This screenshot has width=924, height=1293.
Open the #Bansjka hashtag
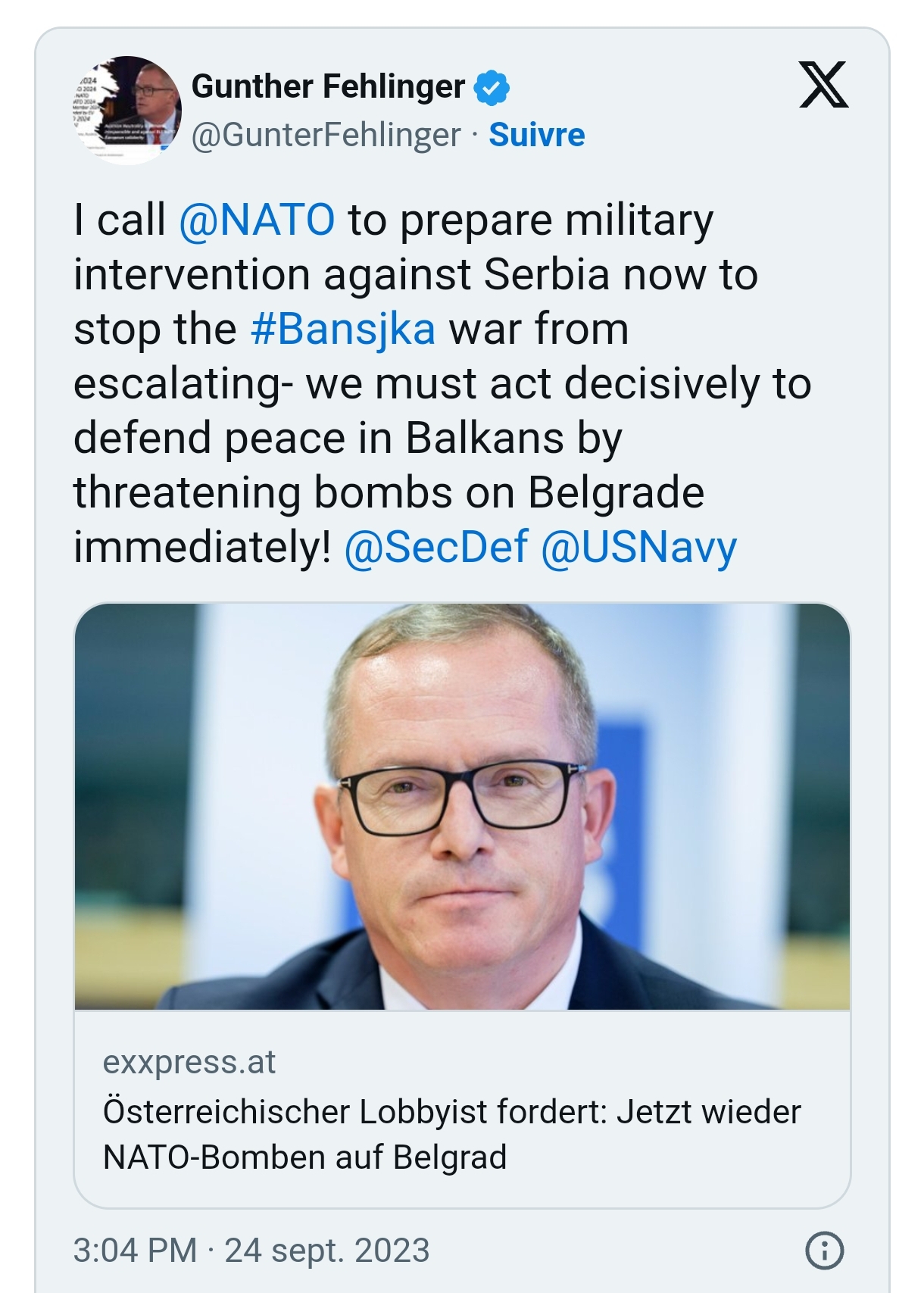(x=343, y=329)
